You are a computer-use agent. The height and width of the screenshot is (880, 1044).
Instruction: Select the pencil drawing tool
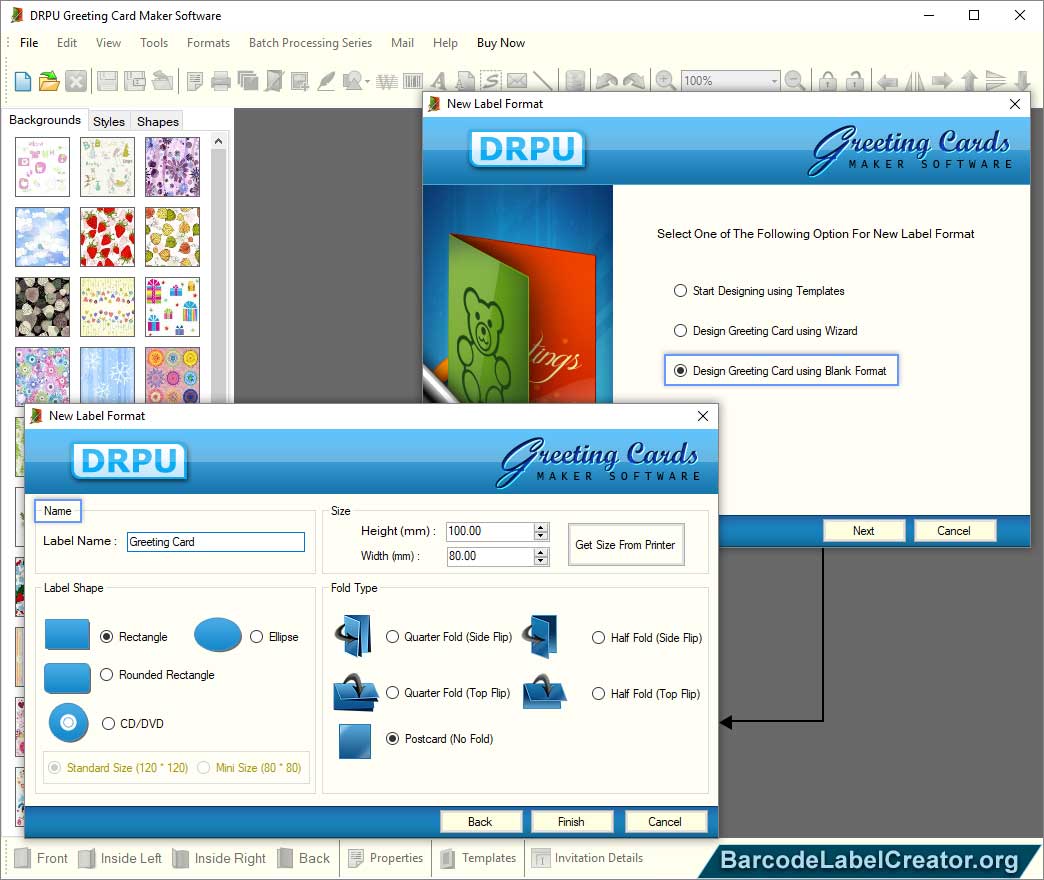click(326, 81)
